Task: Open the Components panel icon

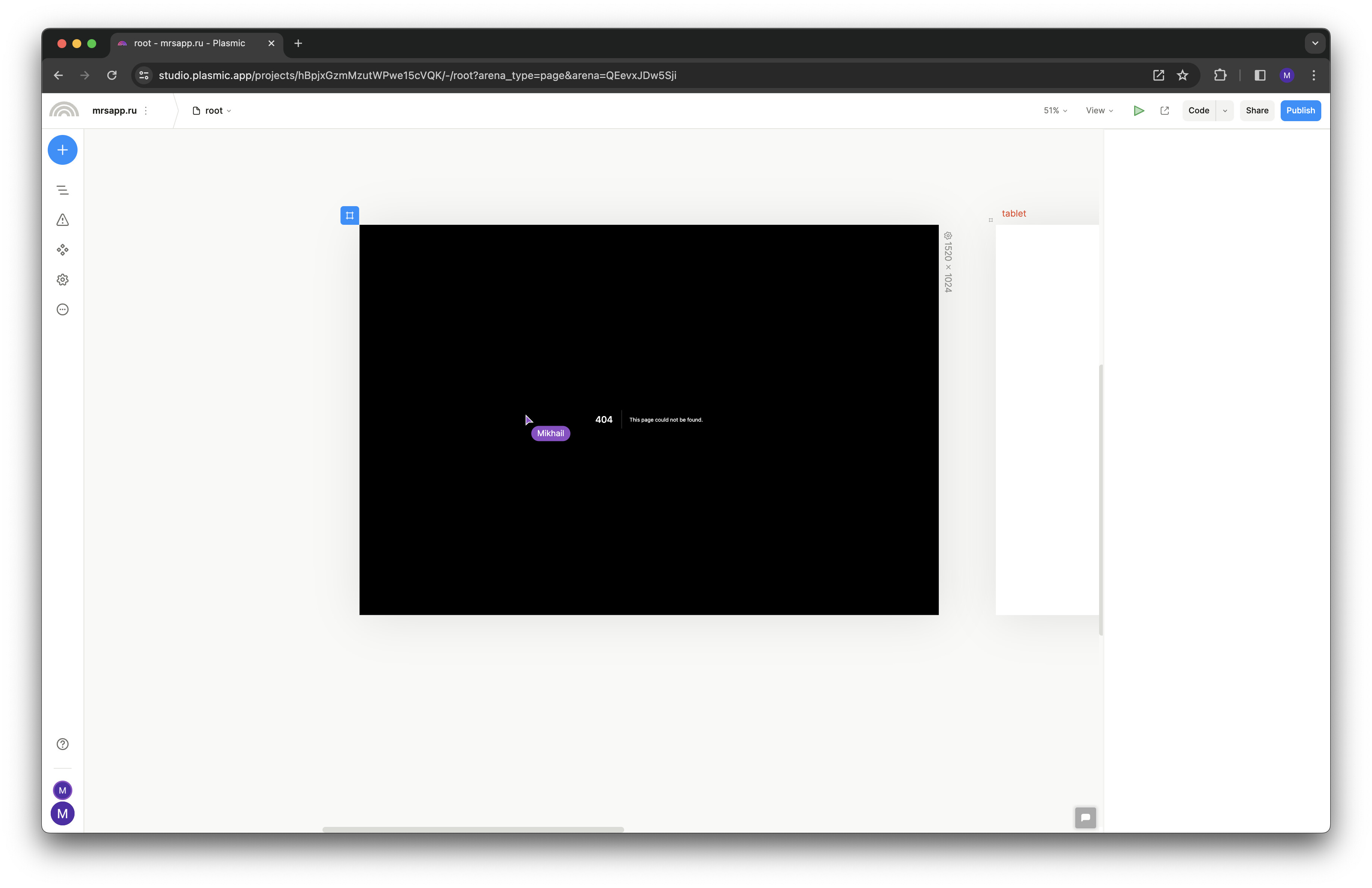Action: click(62, 249)
